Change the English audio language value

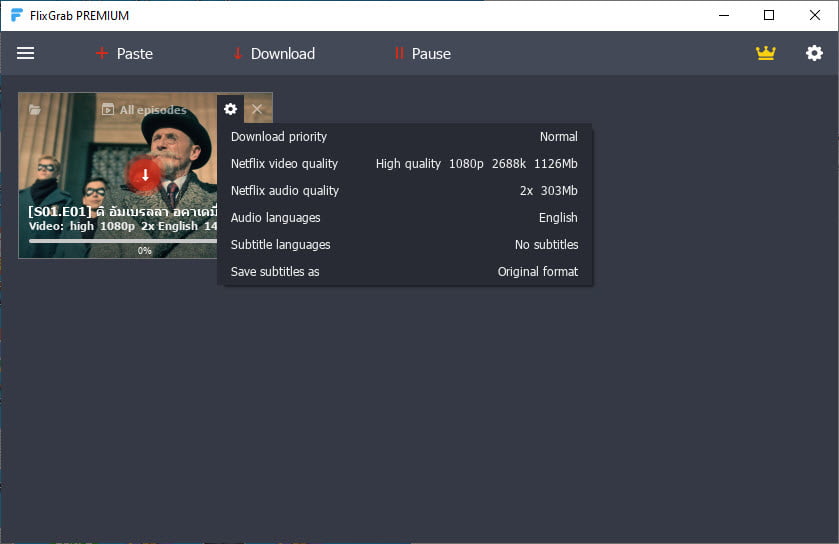click(558, 218)
